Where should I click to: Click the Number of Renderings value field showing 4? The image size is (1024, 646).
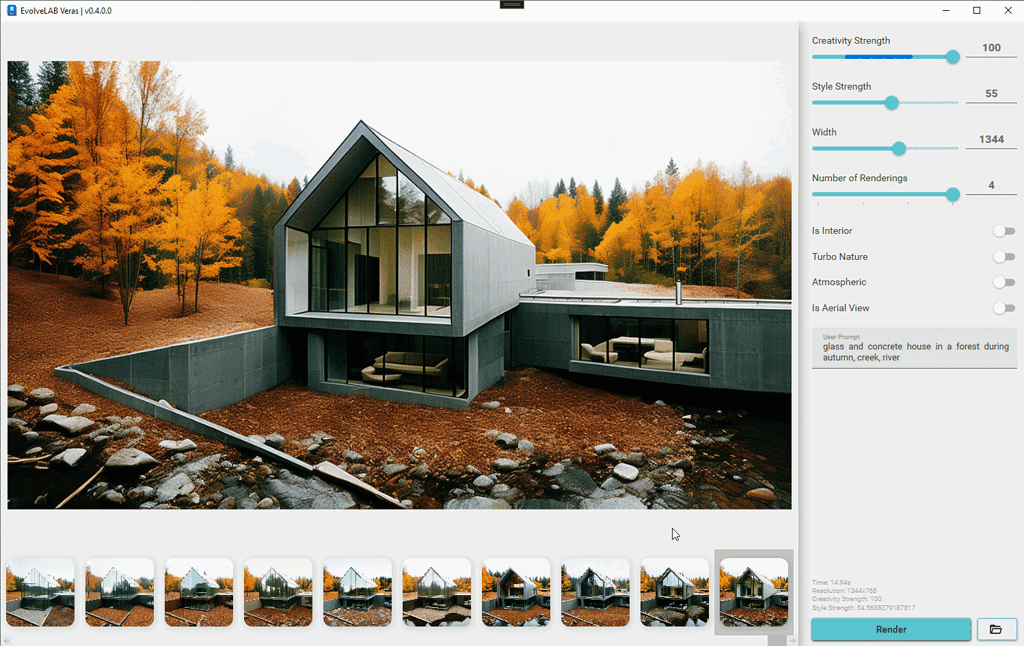point(991,184)
